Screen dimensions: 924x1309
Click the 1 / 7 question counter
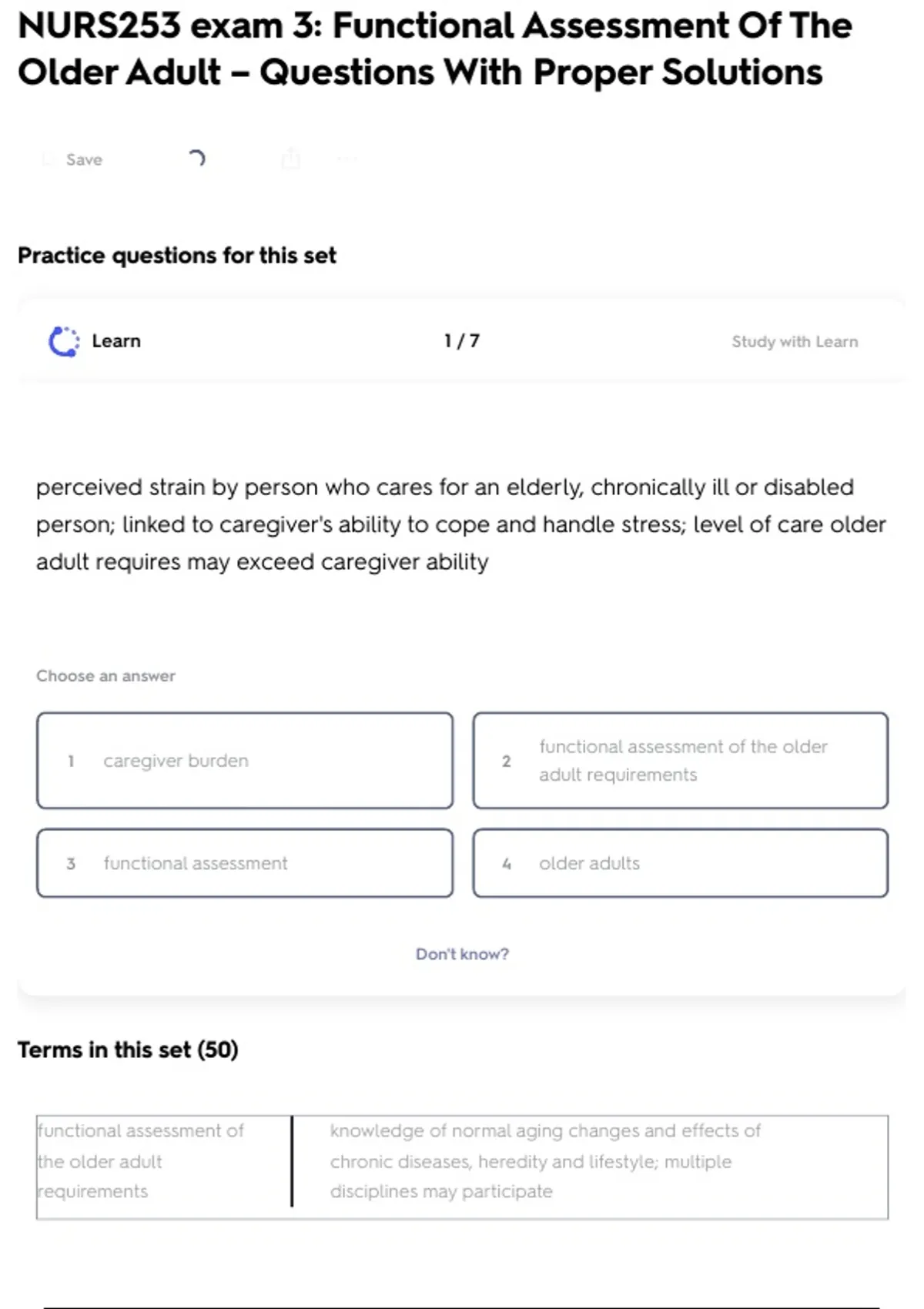[462, 341]
